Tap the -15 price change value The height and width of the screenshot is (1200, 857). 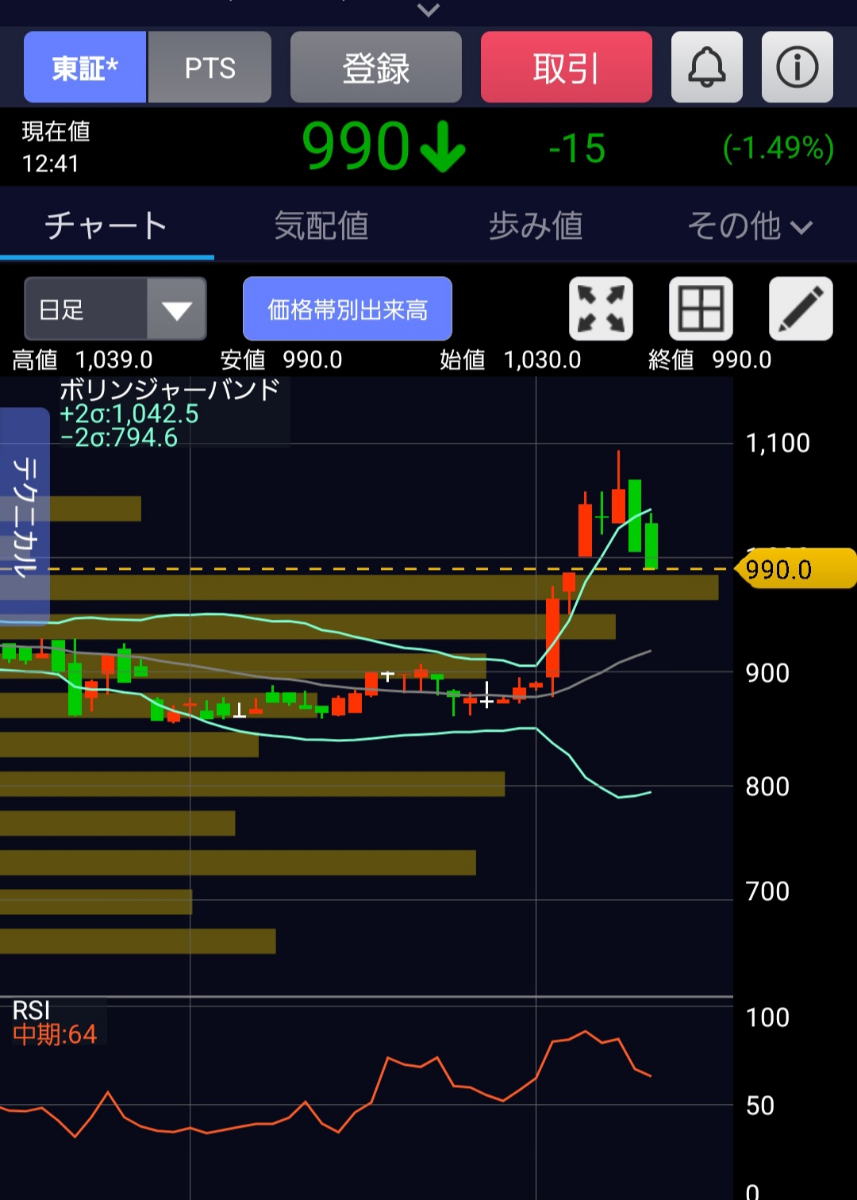click(x=577, y=149)
